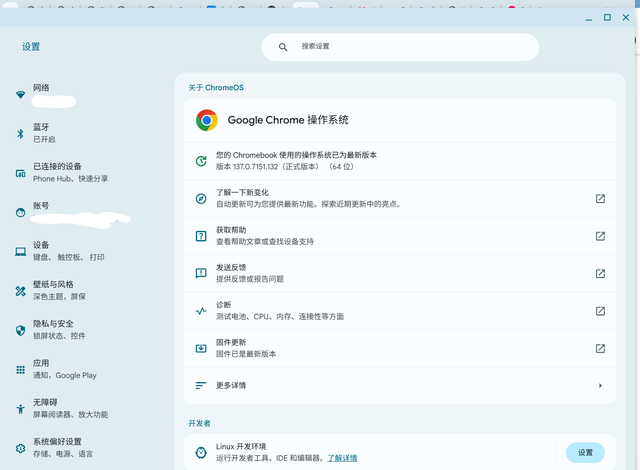Click the 应用 apps grid icon

(x=20, y=369)
